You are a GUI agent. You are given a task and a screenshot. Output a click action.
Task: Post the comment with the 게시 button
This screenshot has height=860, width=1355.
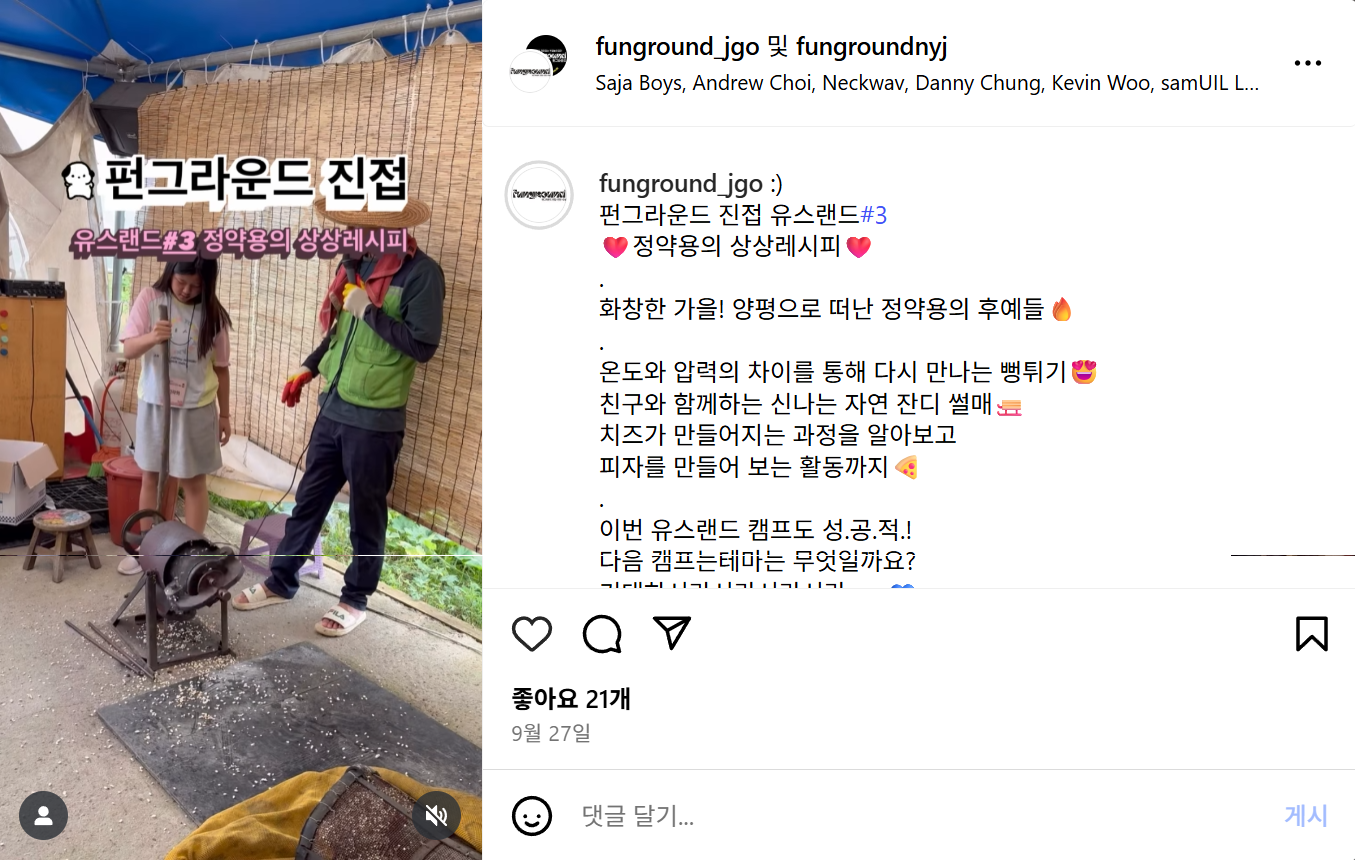pyautogui.click(x=1306, y=816)
